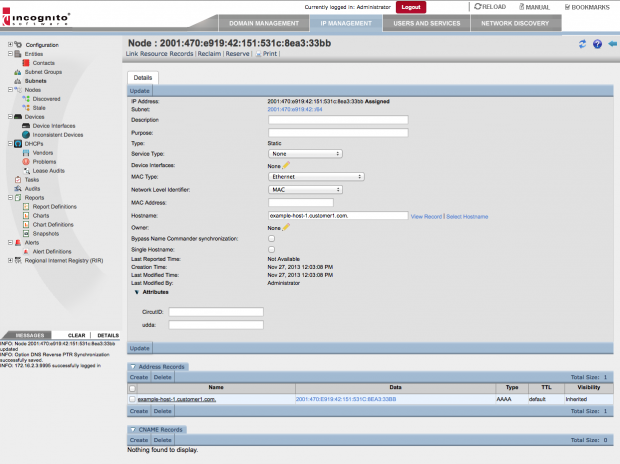Click the Stale nodes icon
This screenshot has height=464, width=620.
(26, 108)
